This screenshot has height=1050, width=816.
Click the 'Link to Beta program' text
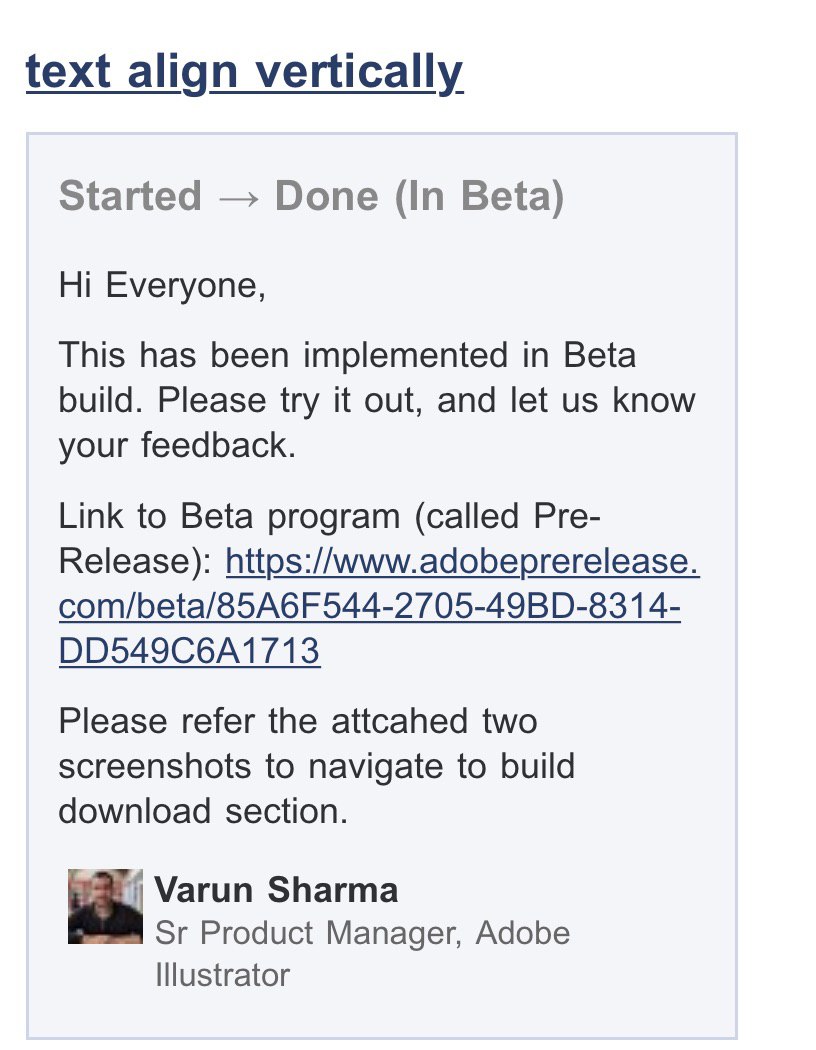coord(230,516)
